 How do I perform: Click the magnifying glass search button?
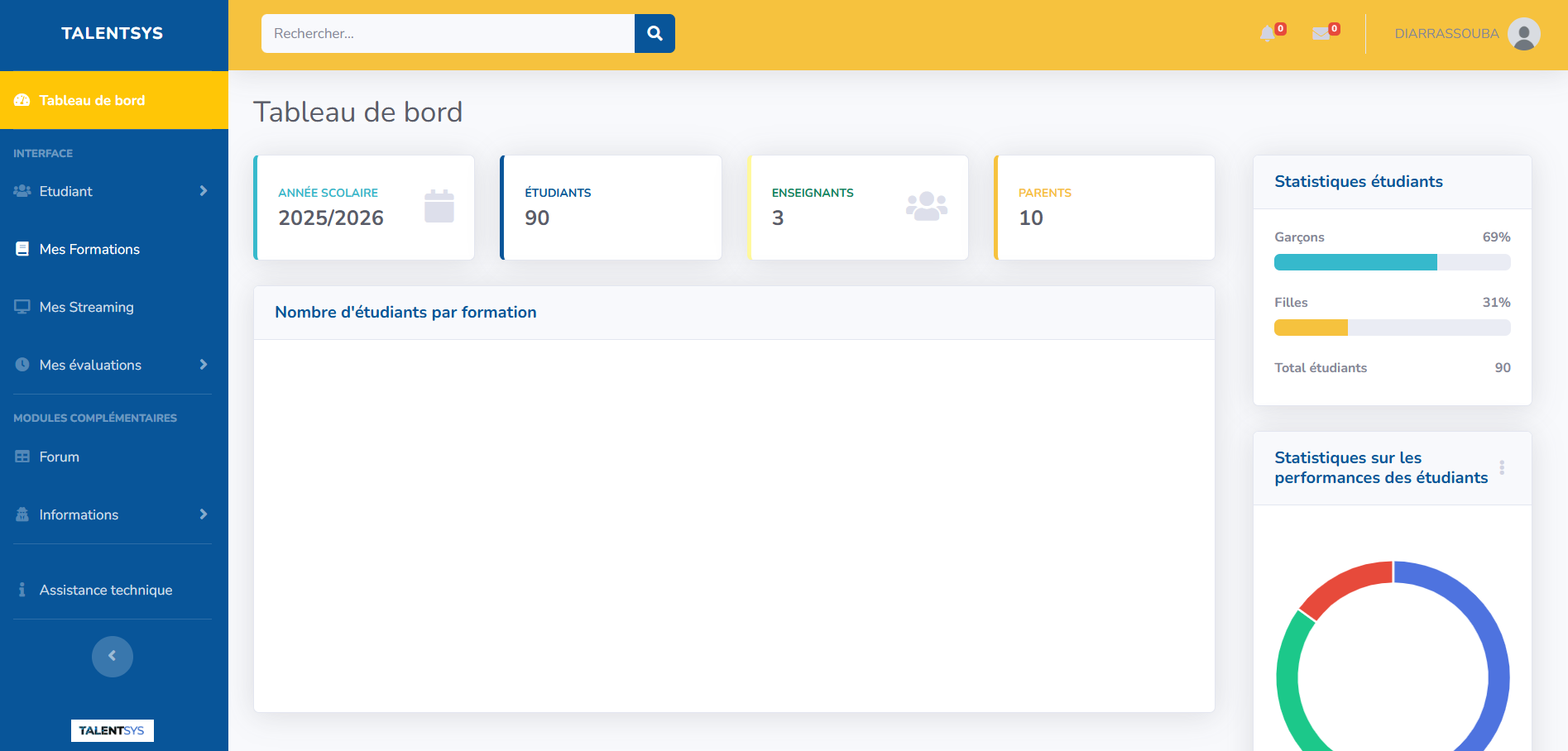coord(655,34)
